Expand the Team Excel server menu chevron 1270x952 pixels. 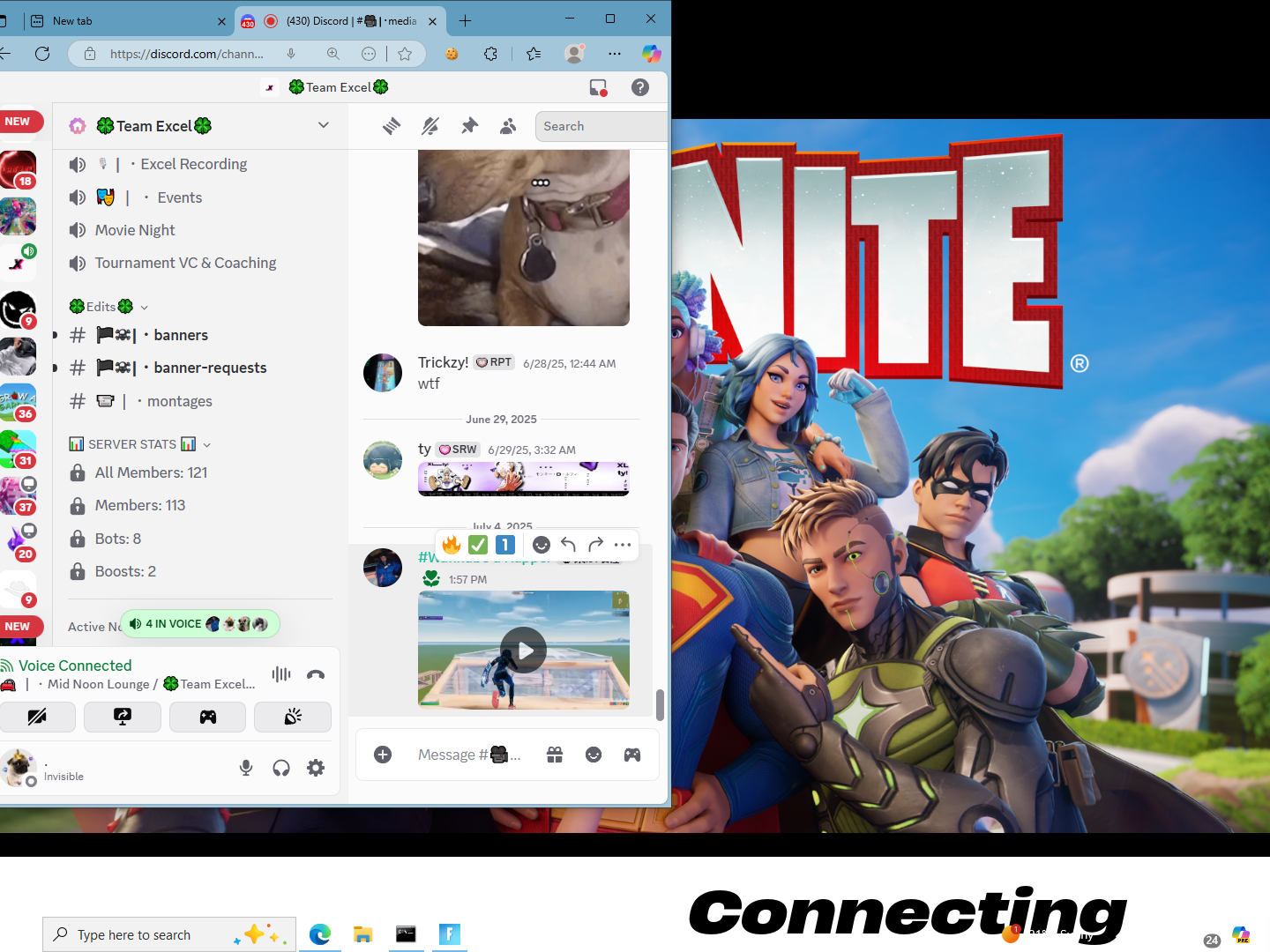[x=324, y=125]
